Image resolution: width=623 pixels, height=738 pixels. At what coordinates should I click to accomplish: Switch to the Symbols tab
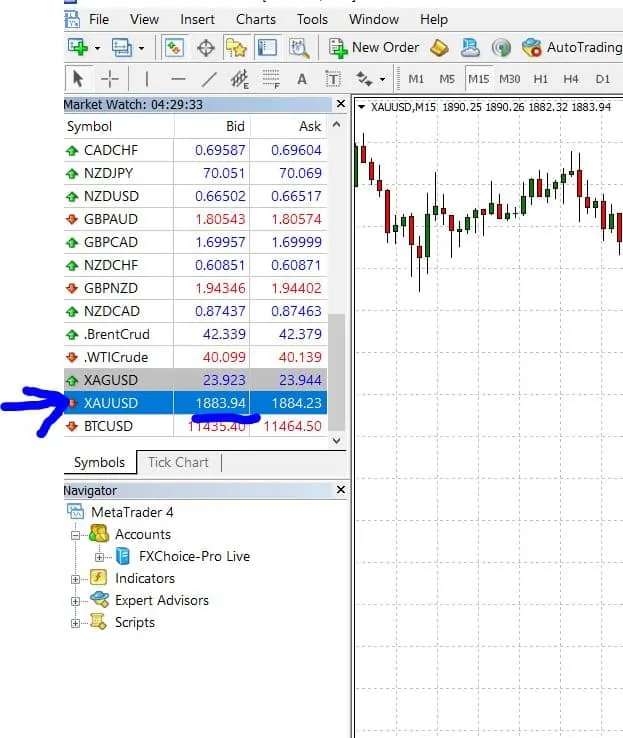100,462
